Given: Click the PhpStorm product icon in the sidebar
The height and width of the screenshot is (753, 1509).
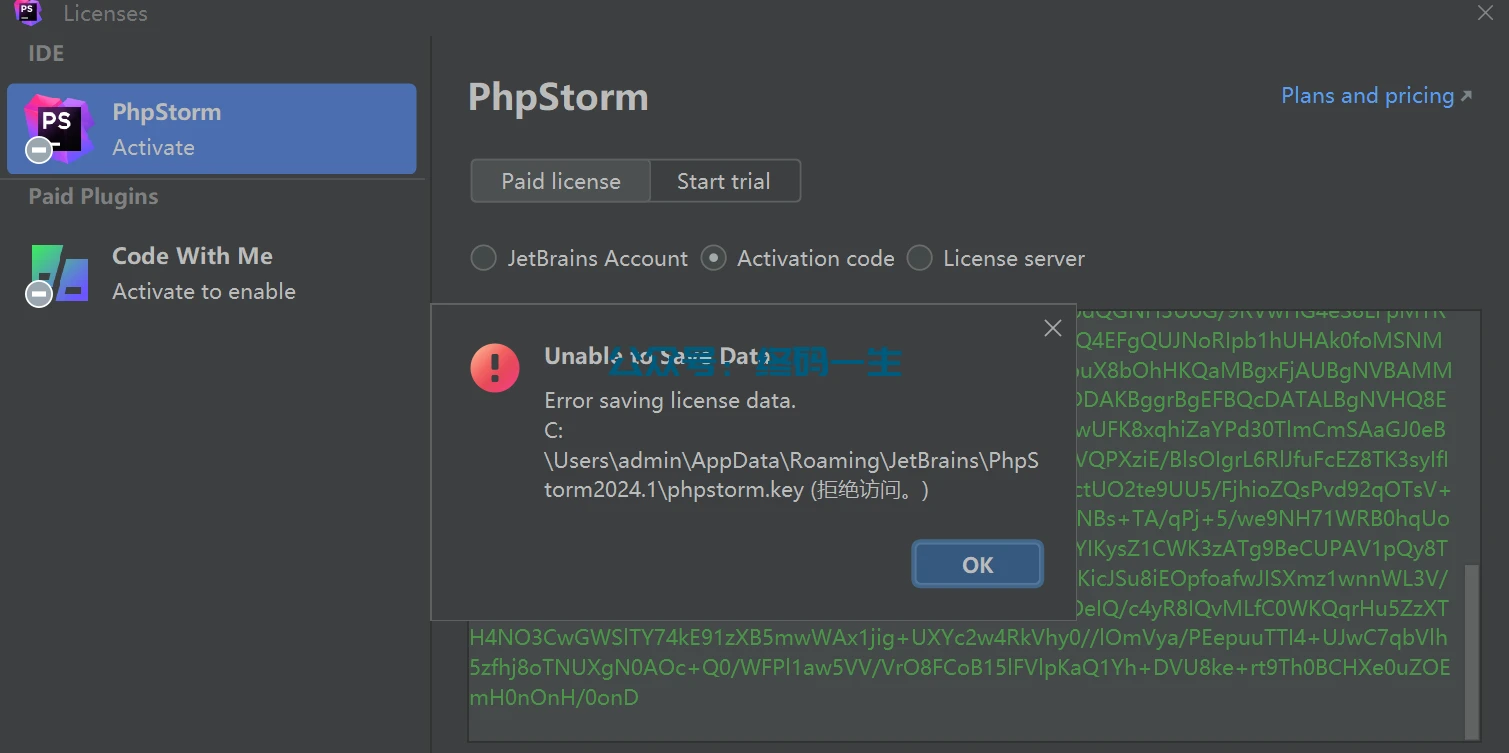Looking at the screenshot, I should click(58, 126).
